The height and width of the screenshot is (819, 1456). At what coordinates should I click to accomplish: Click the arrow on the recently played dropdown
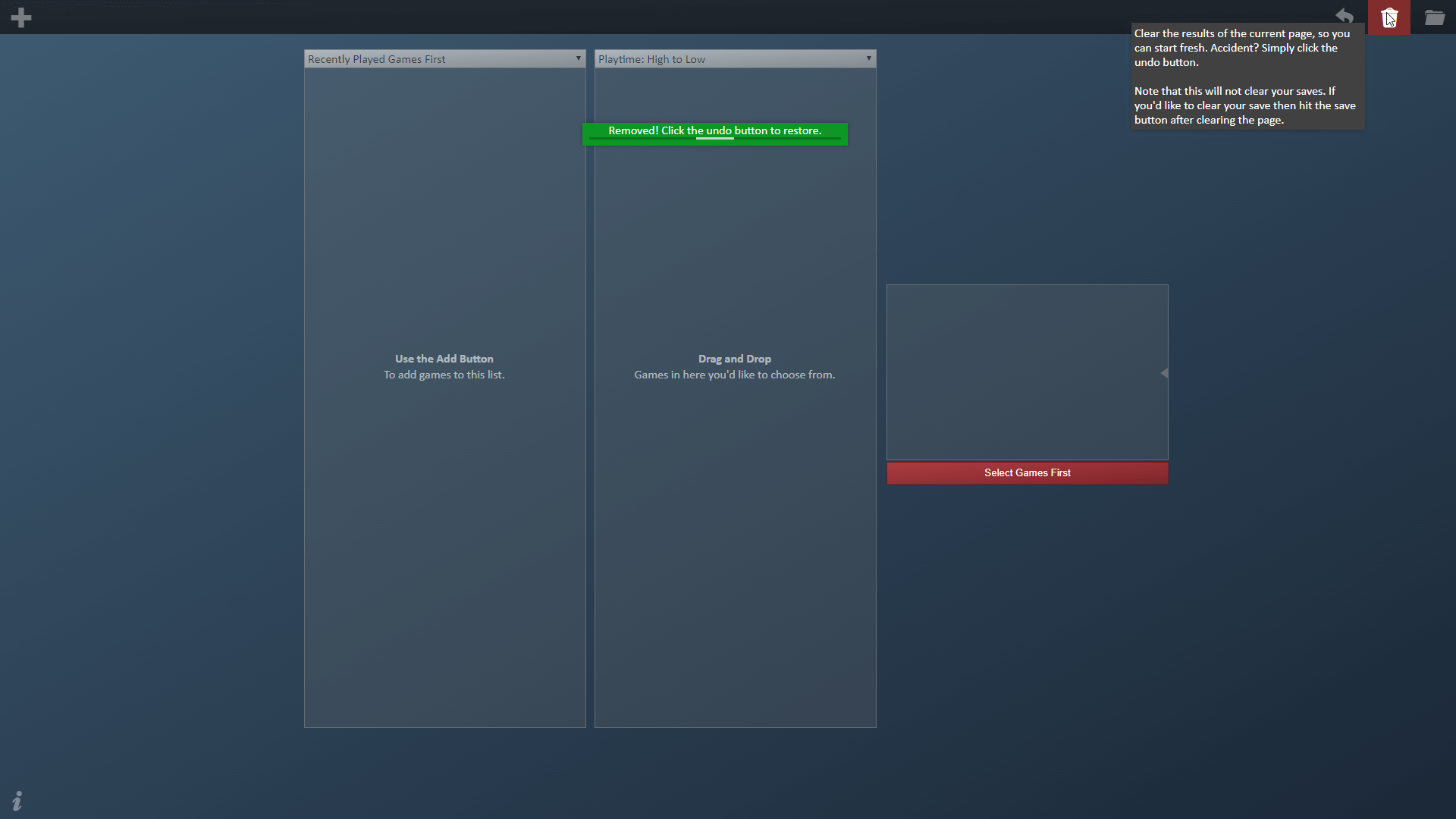tap(579, 58)
